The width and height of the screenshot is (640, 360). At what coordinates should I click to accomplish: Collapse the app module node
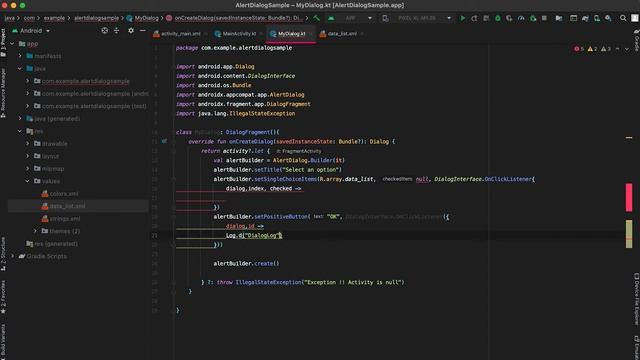(x=12, y=44)
